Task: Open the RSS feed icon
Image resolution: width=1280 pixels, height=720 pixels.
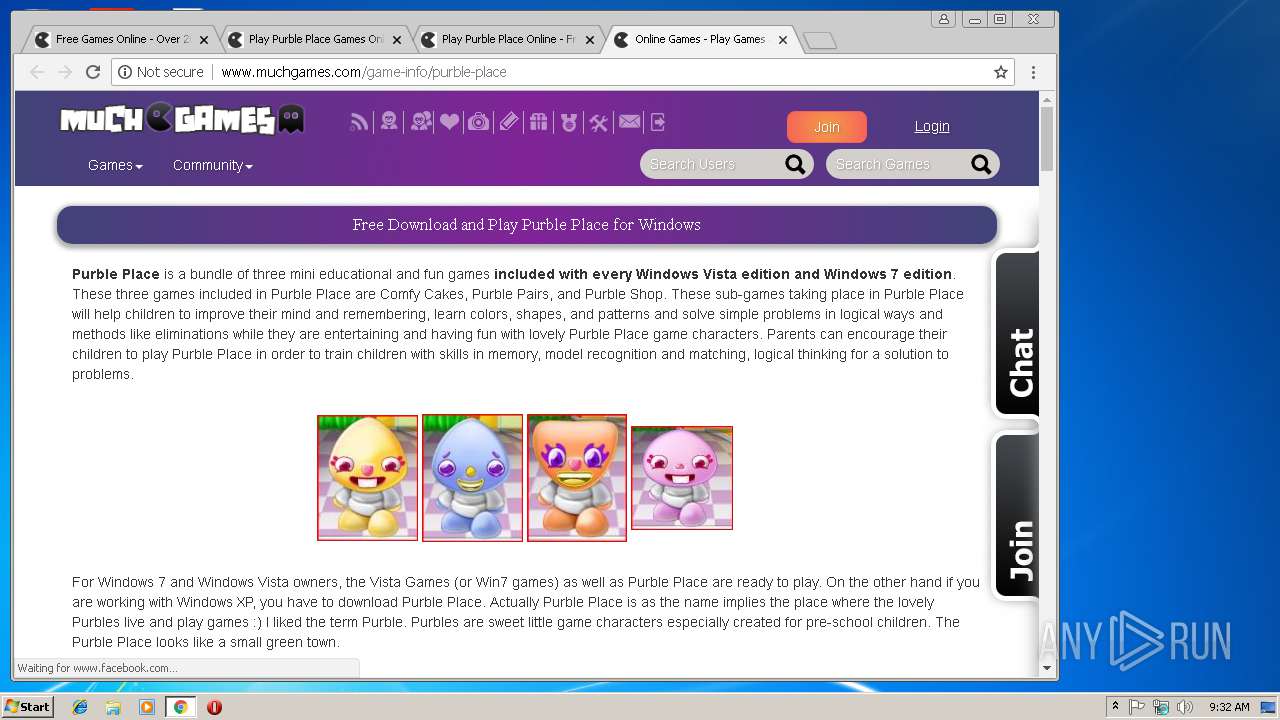Action: point(359,122)
